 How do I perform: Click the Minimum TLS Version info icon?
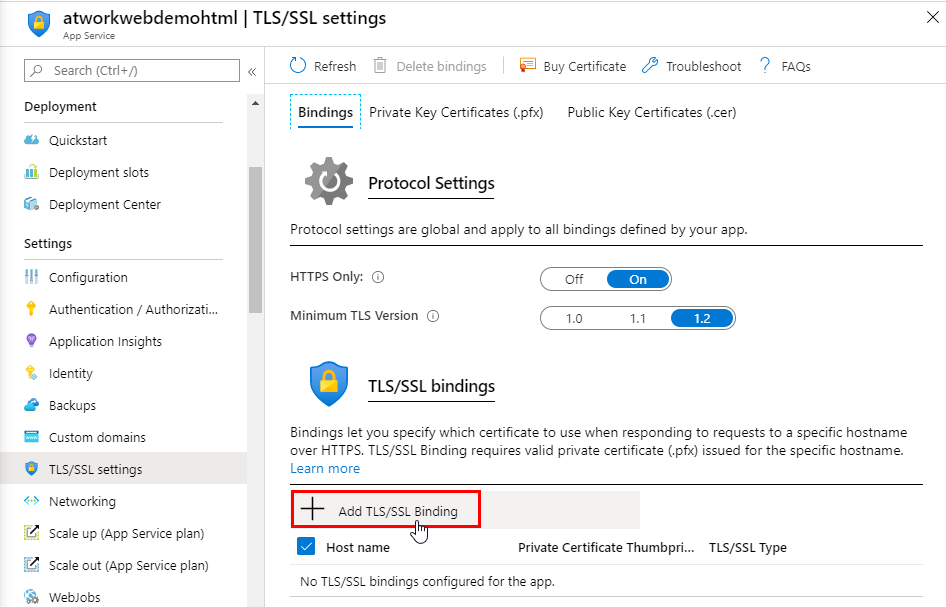(433, 316)
